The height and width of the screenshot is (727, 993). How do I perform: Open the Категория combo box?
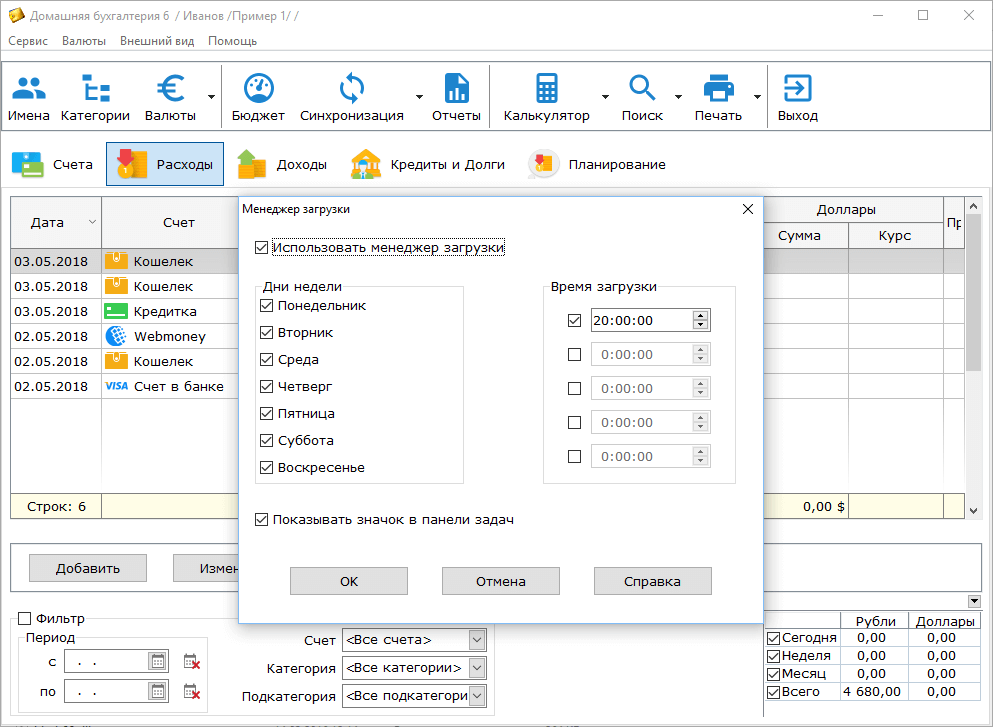pos(477,668)
